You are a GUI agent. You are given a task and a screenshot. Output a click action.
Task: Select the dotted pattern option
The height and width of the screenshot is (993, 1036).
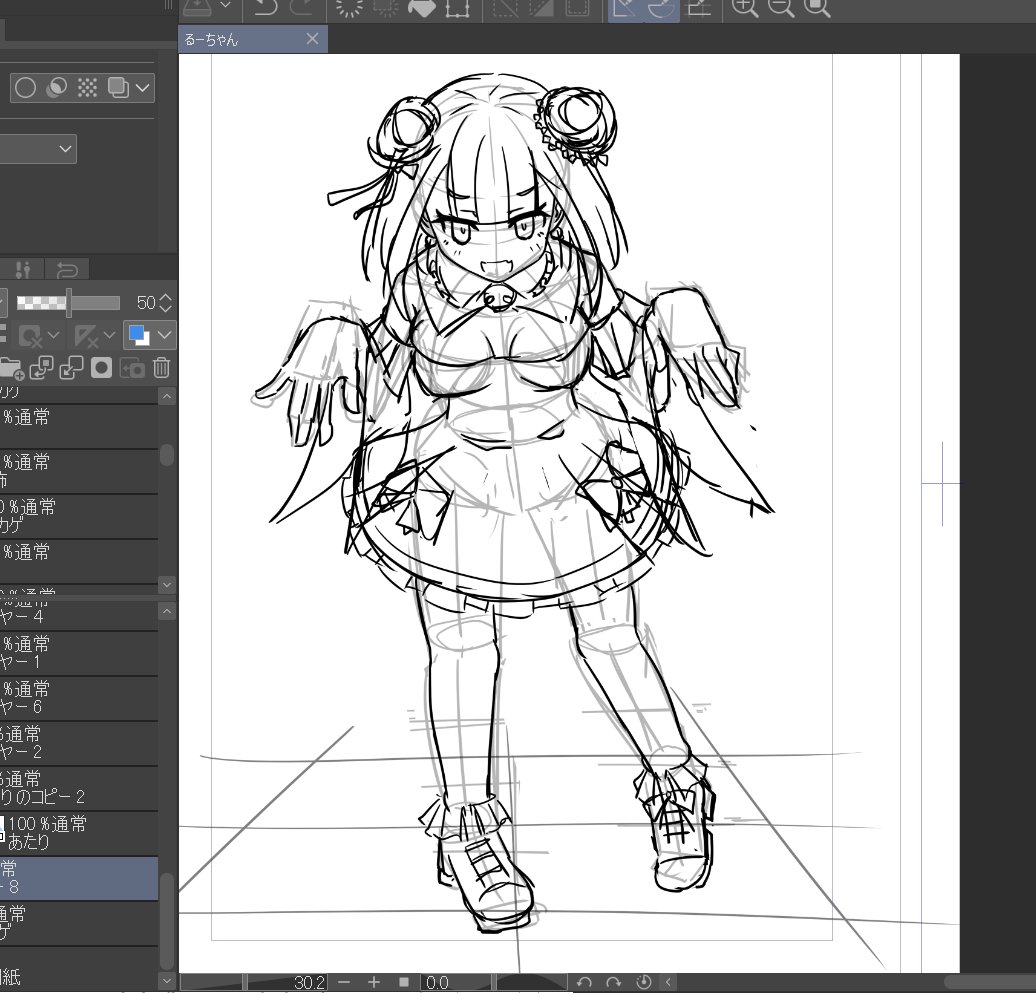(x=87, y=87)
